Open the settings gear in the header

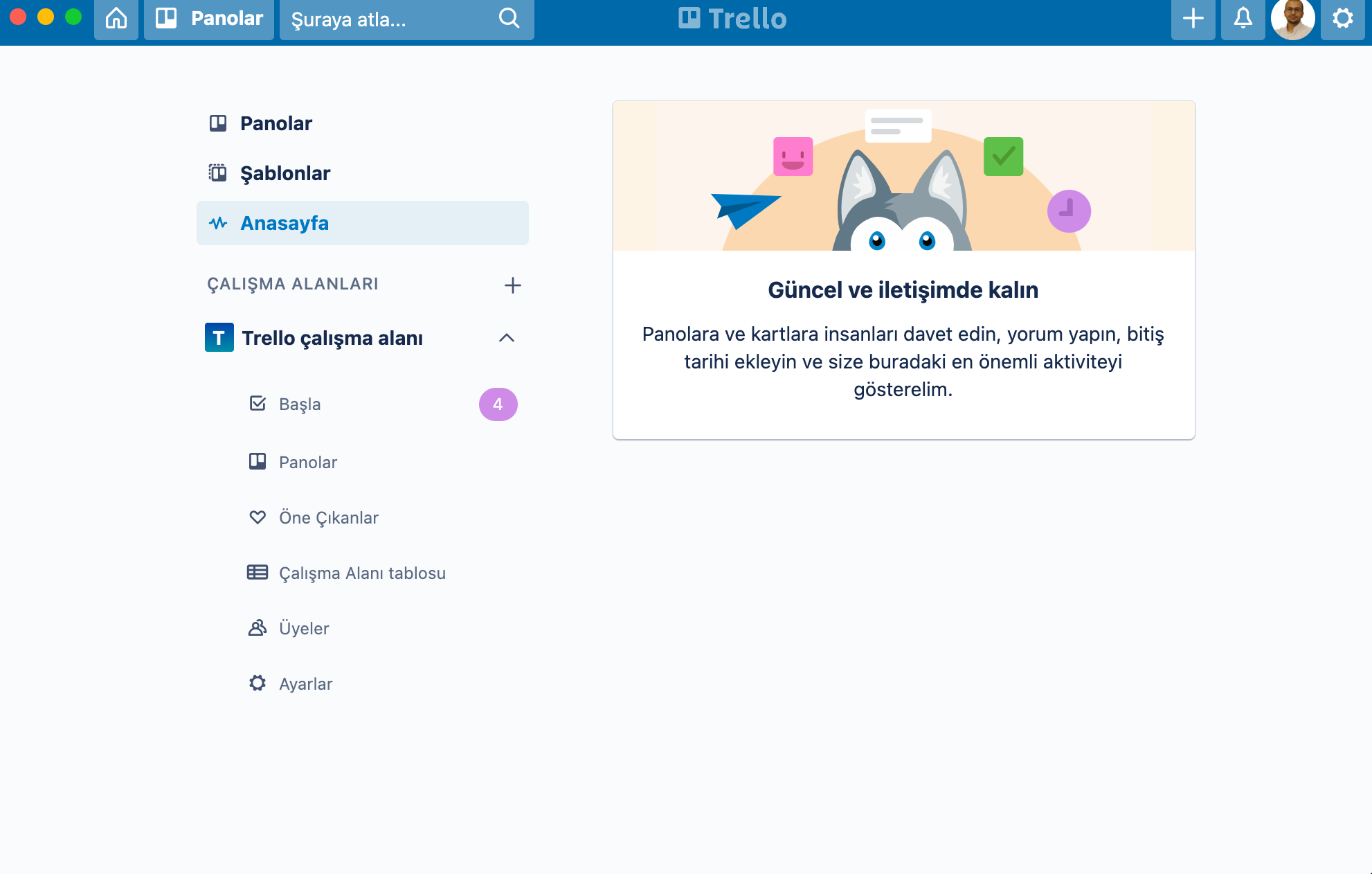point(1343,19)
